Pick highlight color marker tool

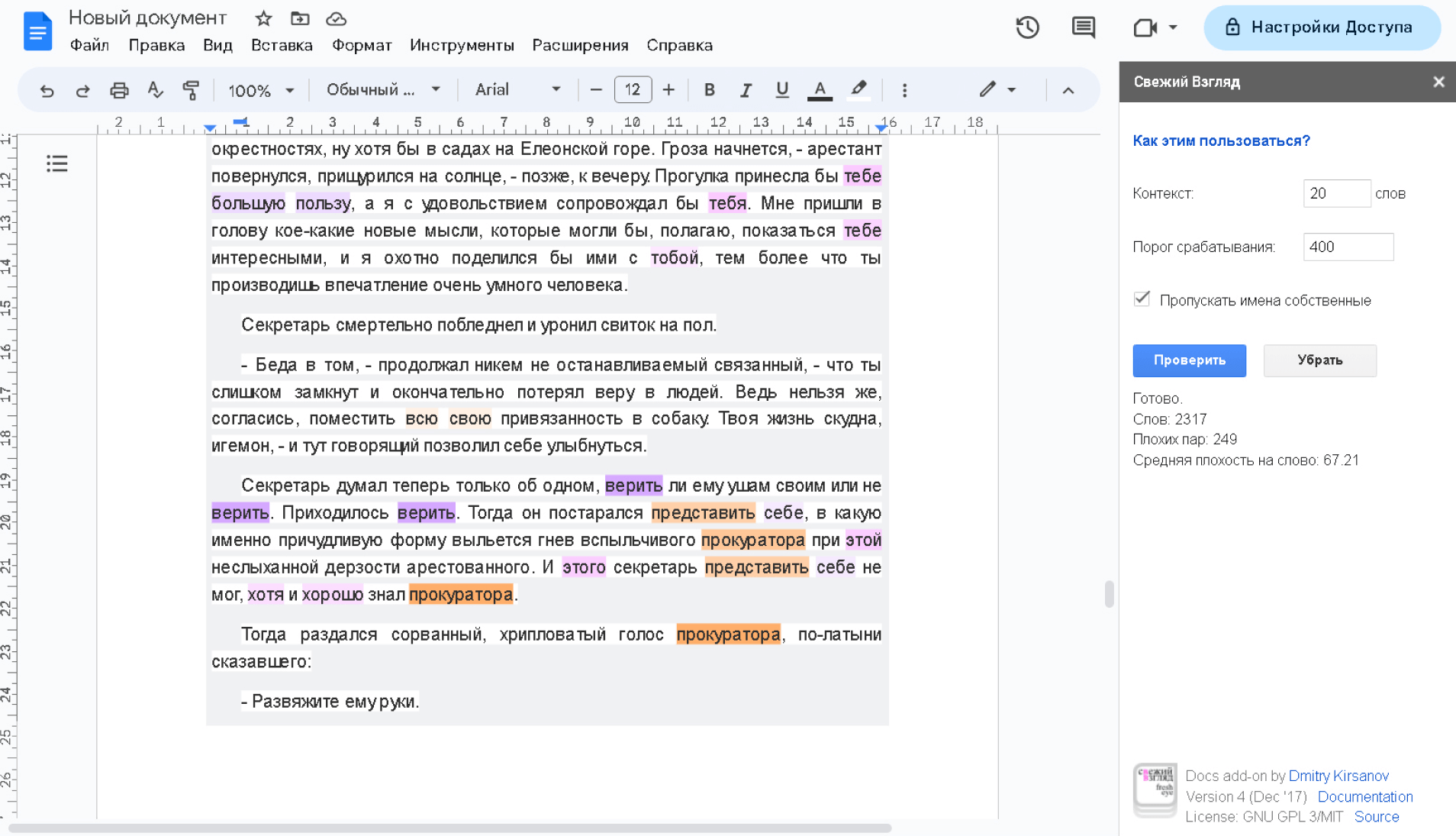(x=858, y=90)
